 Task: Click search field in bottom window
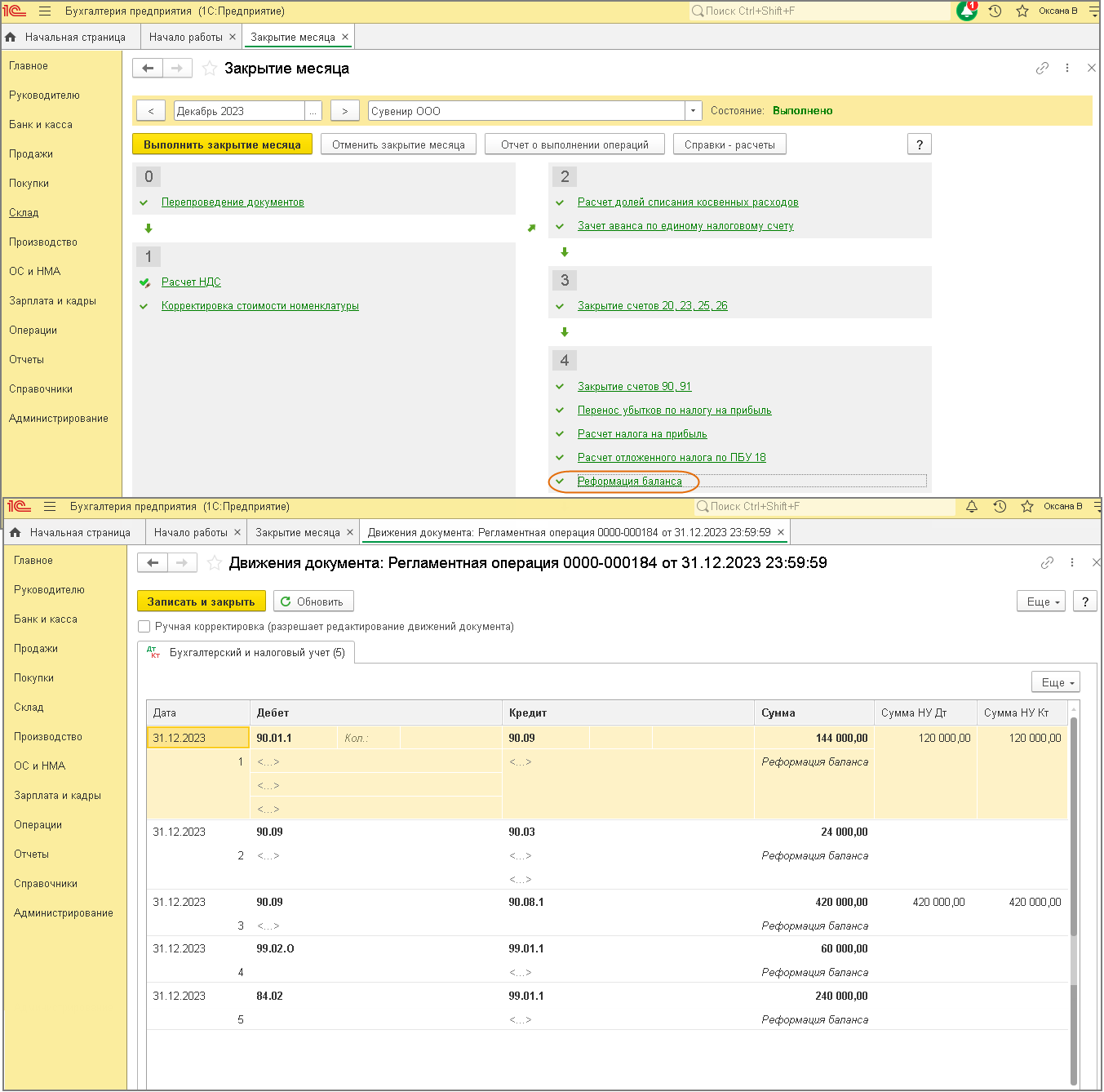[x=824, y=507]
